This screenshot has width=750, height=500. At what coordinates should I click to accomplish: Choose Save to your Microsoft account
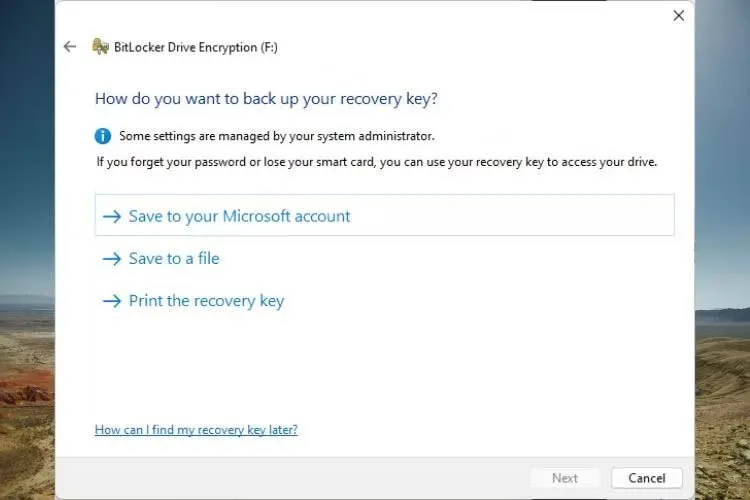(240, 216)
